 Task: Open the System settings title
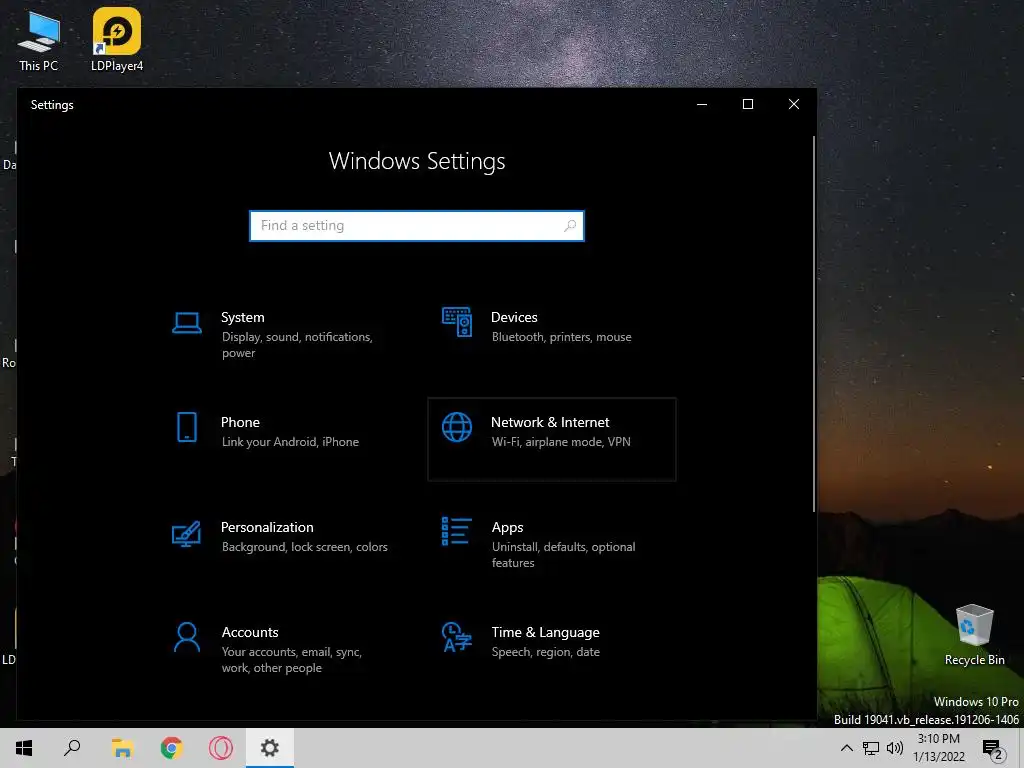(x=243, y=317)
